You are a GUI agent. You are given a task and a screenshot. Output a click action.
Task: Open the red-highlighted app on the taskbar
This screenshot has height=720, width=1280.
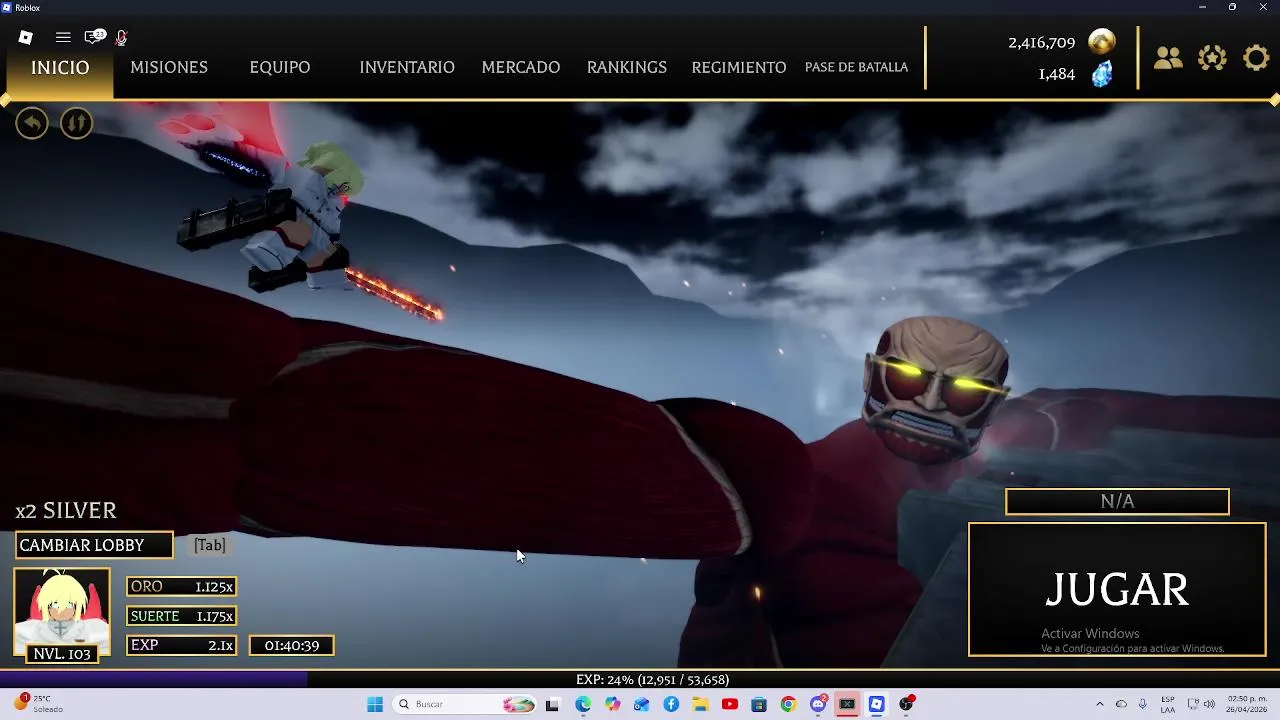847,704
